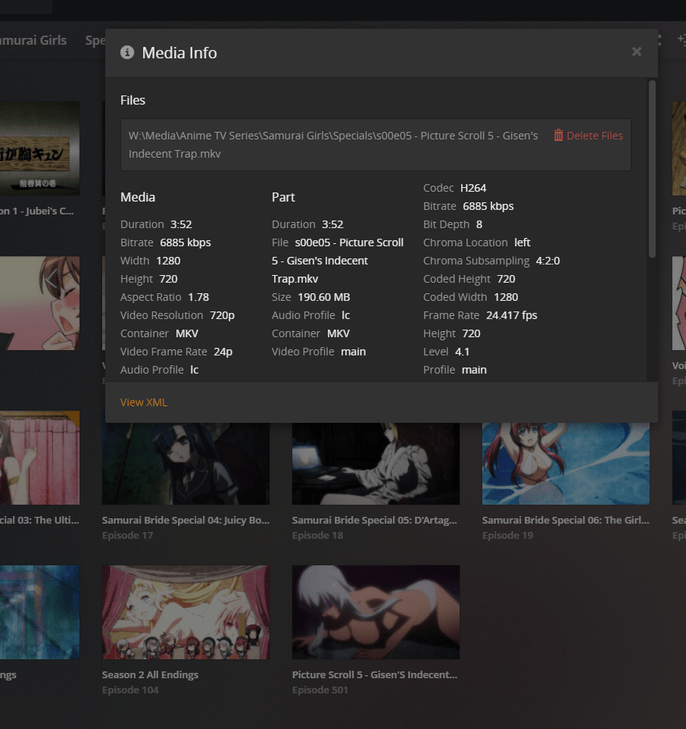Open the Season 2 All Endings thumbnail
The width and height of the screenshot is (686, 729).
185,612
